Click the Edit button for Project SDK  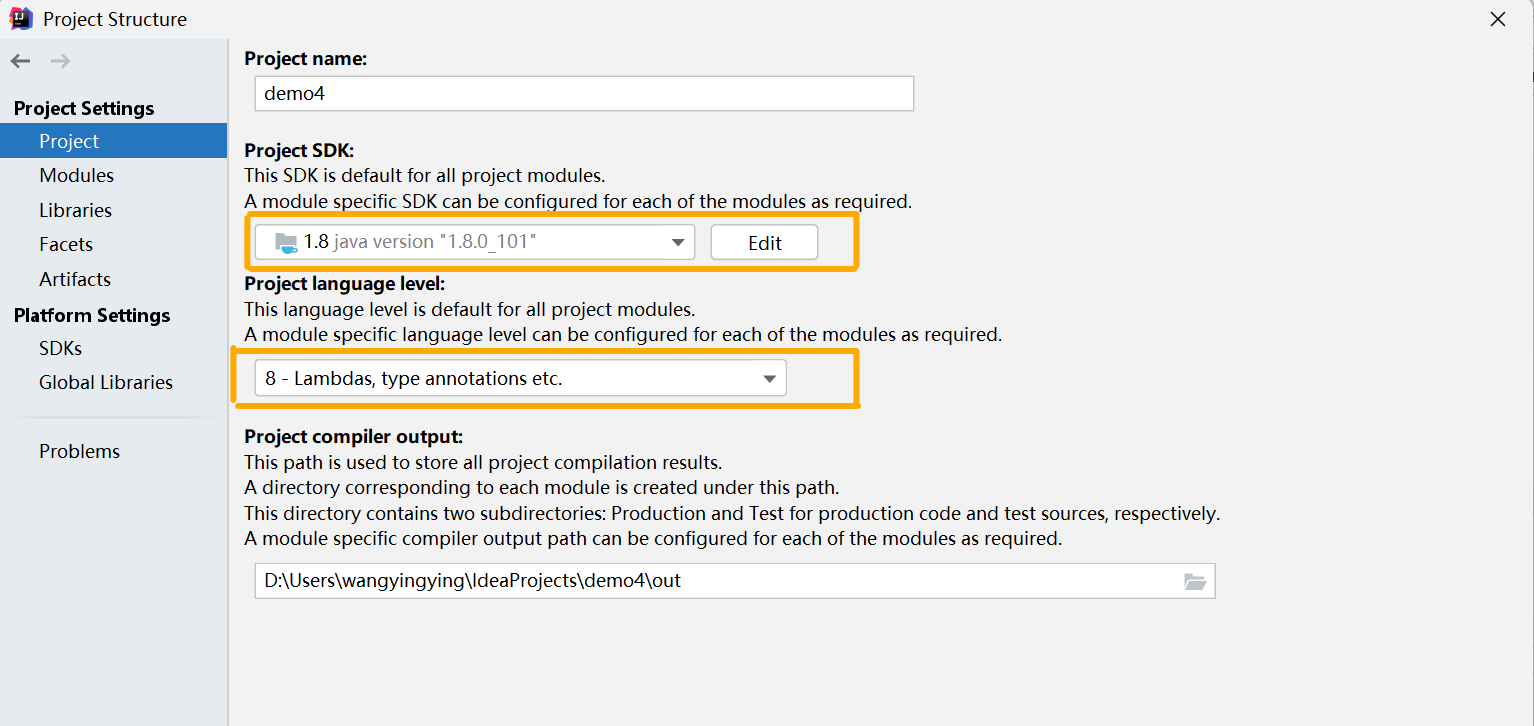tap(764, 243)
